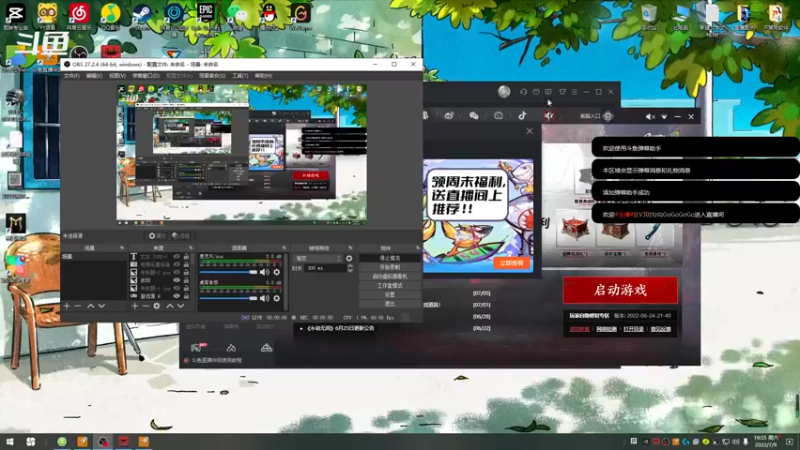Toggle visibility of the 未标题-2.png source
Viewport: 800px width, 450px height.
(177, 272)
